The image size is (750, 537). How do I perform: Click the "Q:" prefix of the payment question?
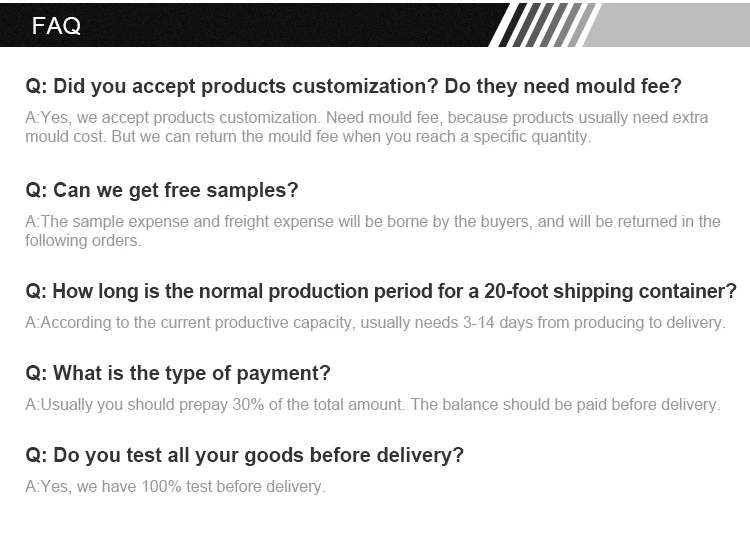(36, 374)
